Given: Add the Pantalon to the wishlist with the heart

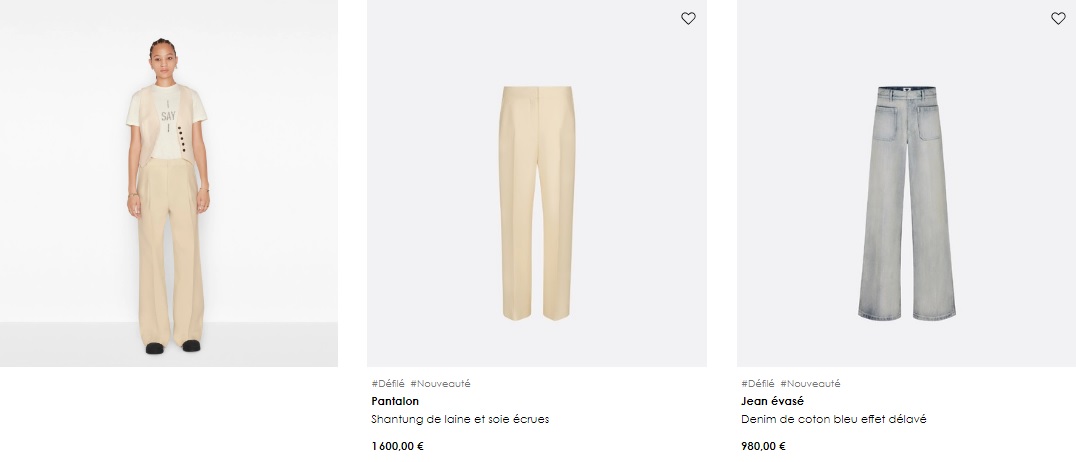Looking at the screenshot, I should 688,19.
